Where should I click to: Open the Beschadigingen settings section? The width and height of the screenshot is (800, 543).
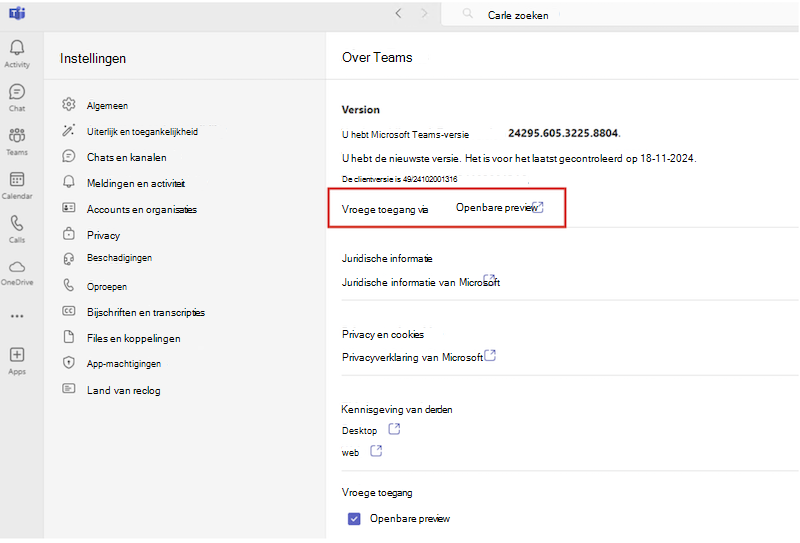click(x=119, y=258)
